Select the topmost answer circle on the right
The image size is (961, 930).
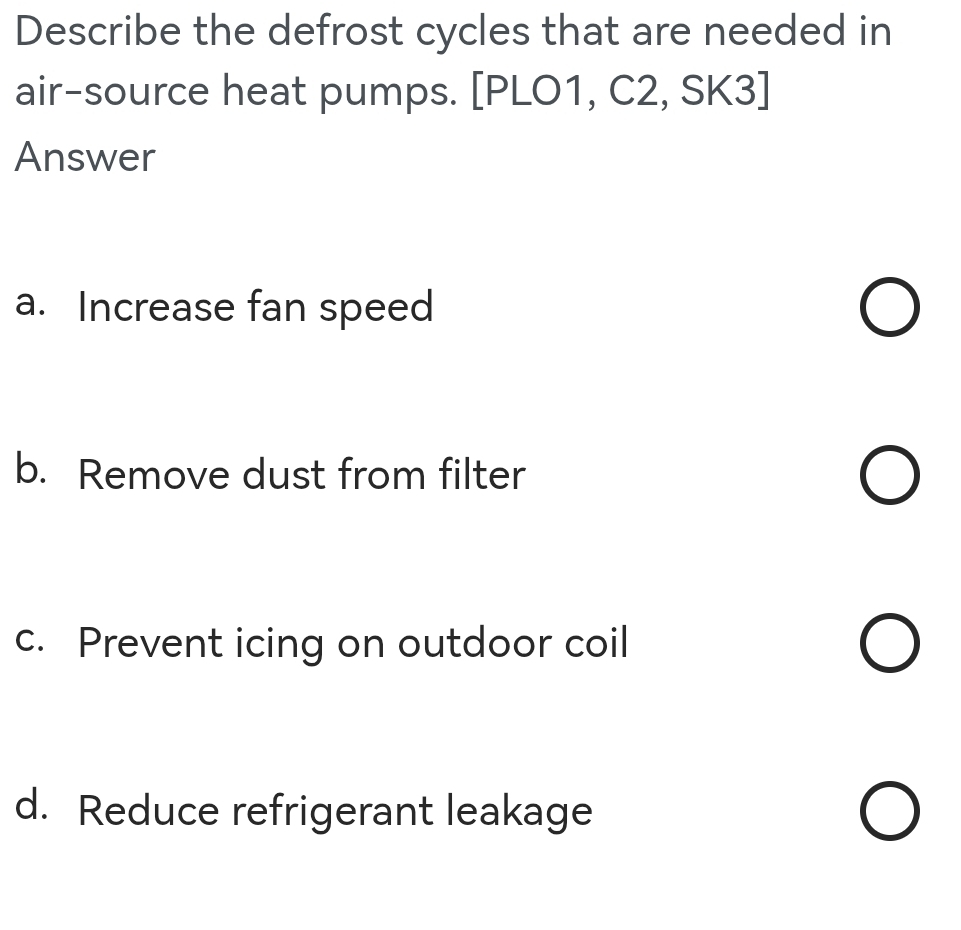[889, 307]
